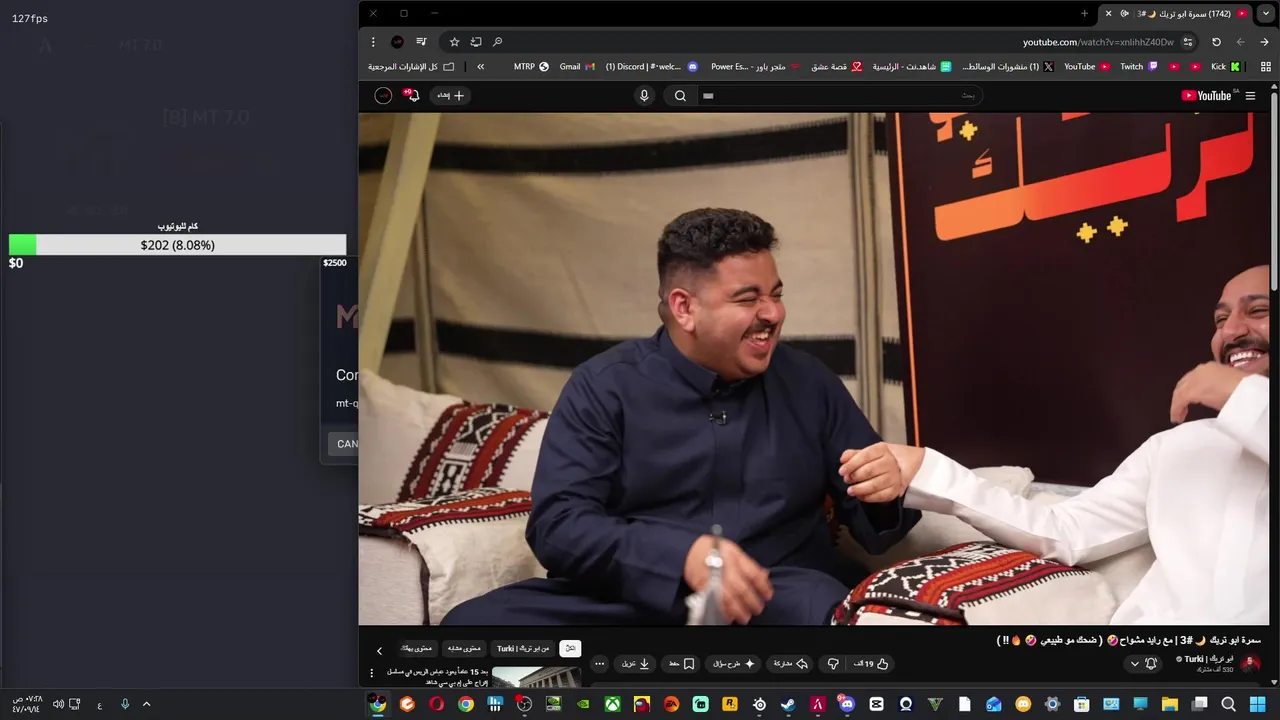Screen dimensions: 1280x720
Task: Open the browser three-dot menu
Action: coord(373,42)
